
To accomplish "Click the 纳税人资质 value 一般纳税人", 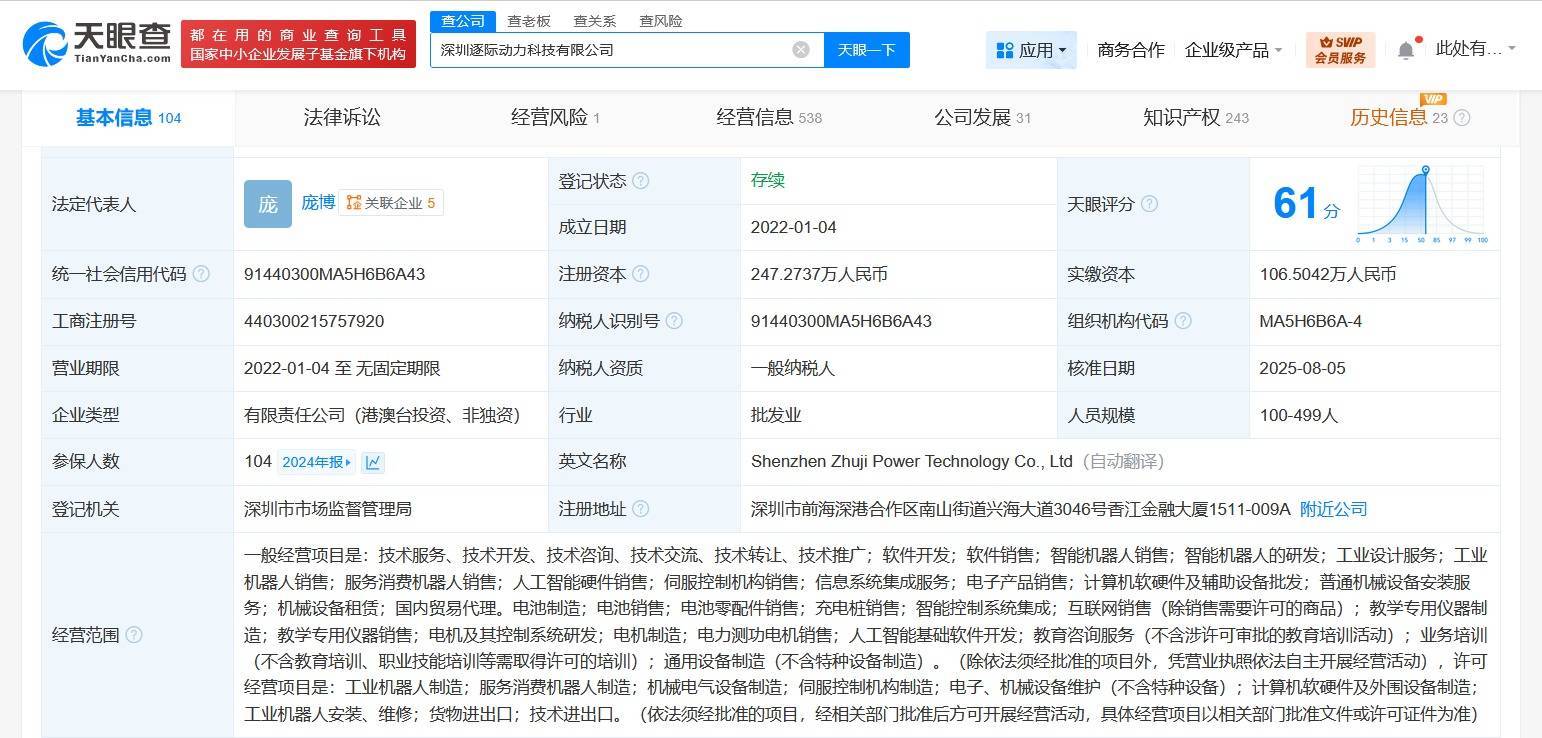I will pos(793,368).
